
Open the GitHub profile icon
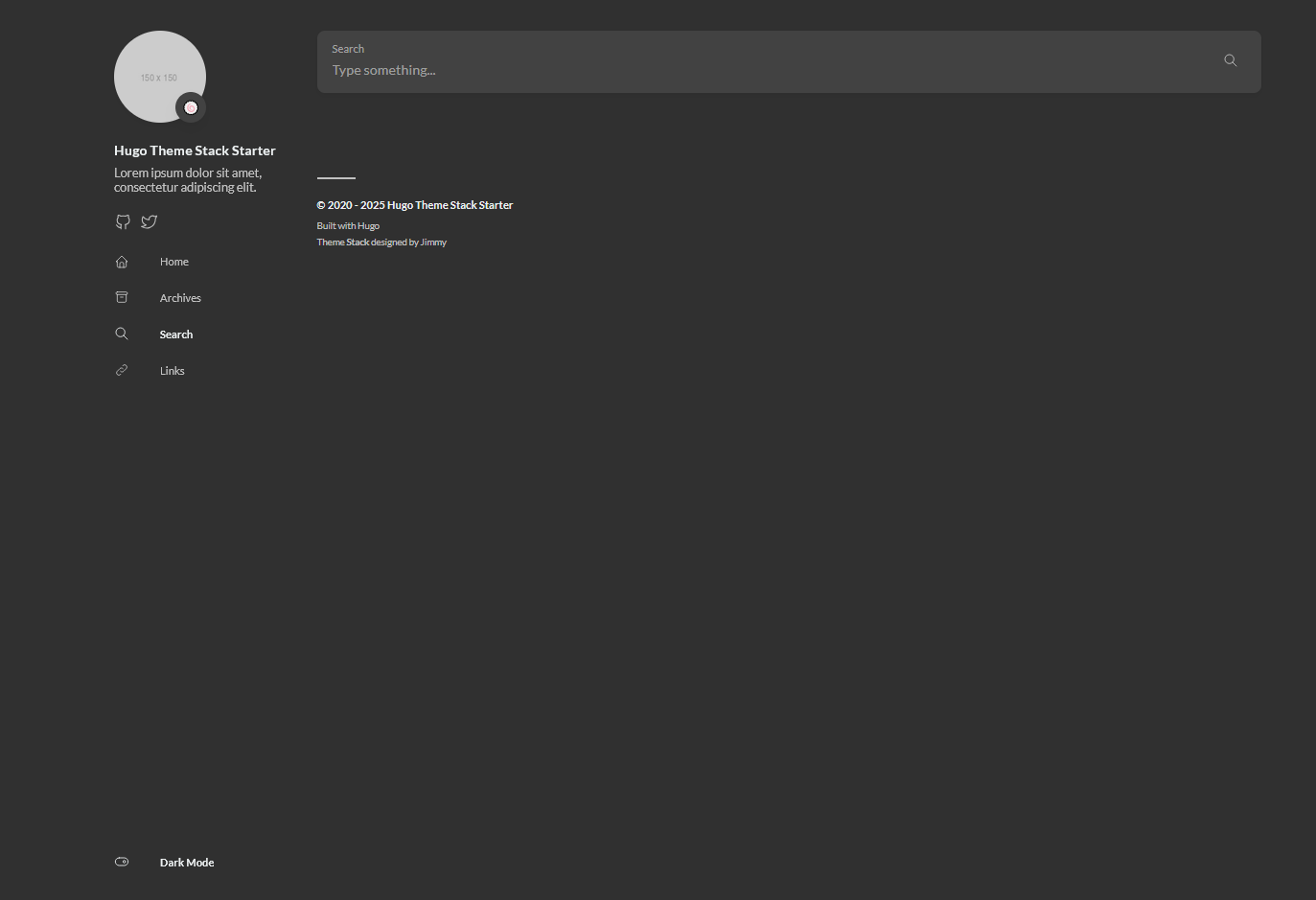pos(123,221)
